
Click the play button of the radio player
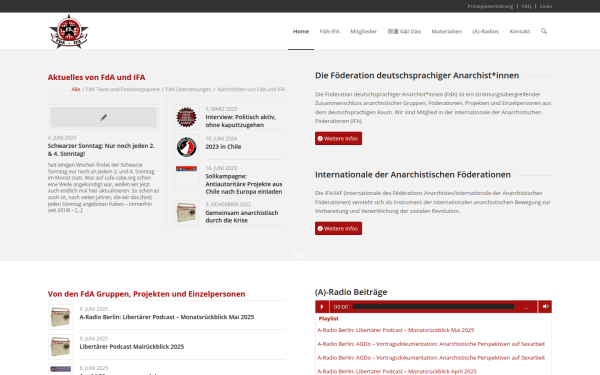coord(322,307)
